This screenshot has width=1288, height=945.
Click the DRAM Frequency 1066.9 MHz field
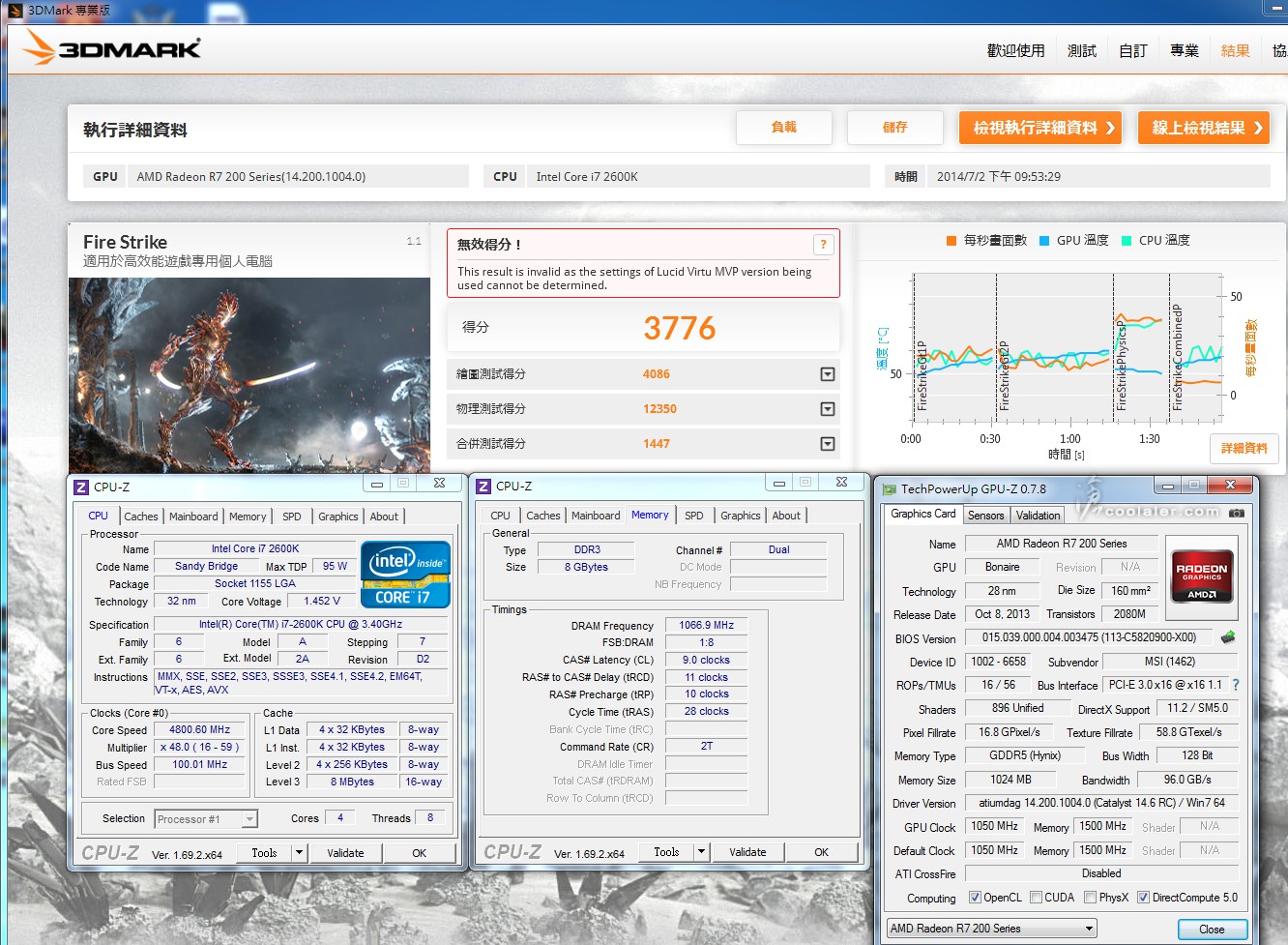point(706,626)
